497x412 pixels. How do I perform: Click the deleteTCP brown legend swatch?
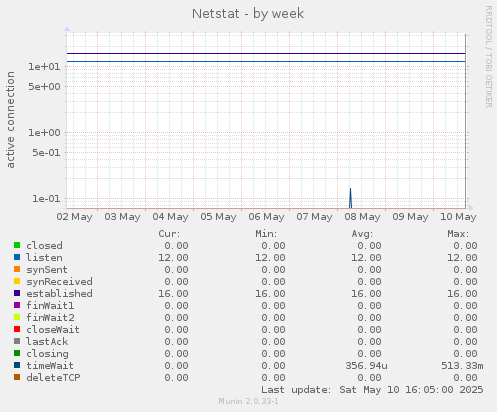17,377
